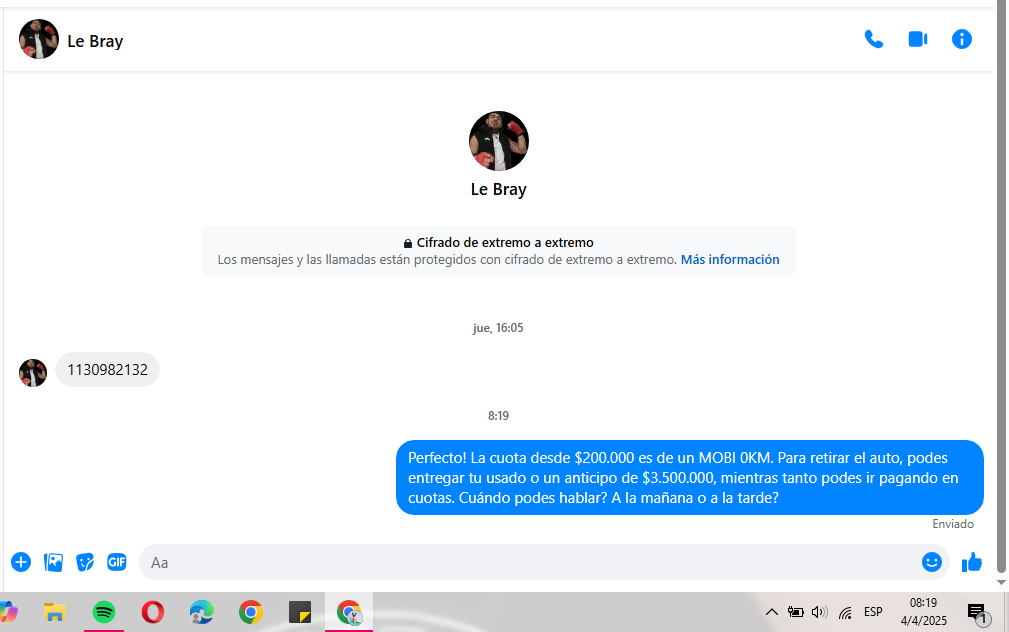Viewport: 1009px width, 632px height.
Task: Open Opera browser from the taskbar
Action: point(153,612)
